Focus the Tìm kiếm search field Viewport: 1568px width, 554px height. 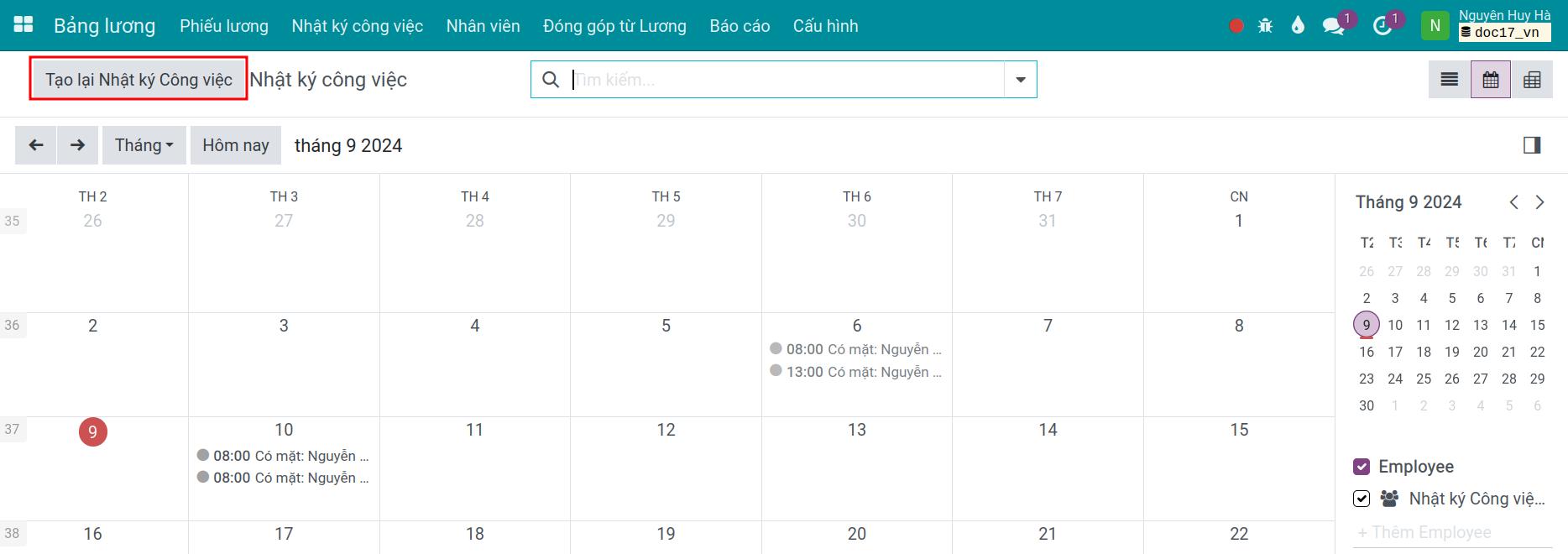pos(787,80)
